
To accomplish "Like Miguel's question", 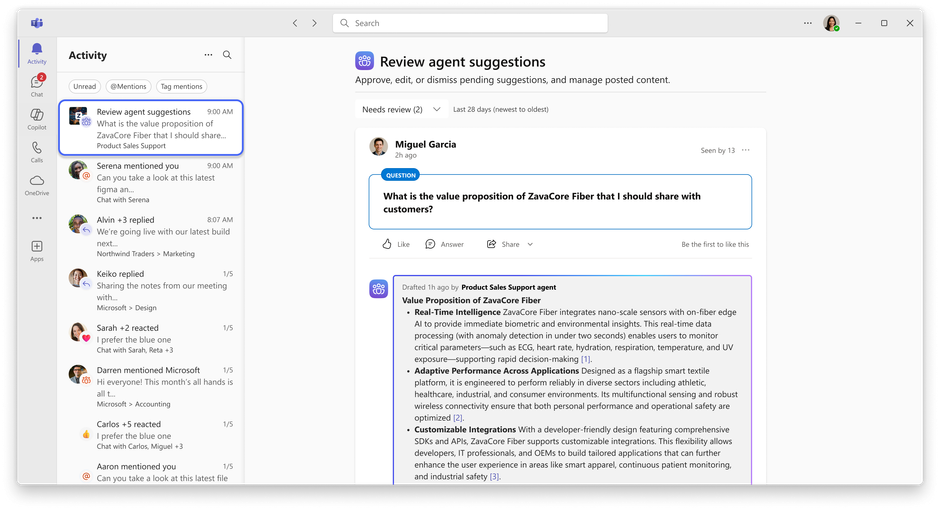I will 396,244.
